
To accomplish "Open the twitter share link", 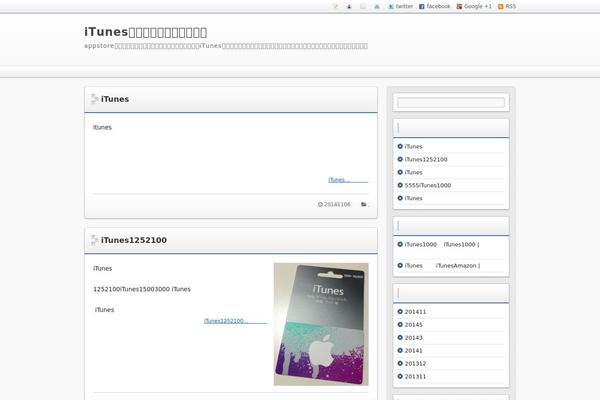I will point(401,7).
